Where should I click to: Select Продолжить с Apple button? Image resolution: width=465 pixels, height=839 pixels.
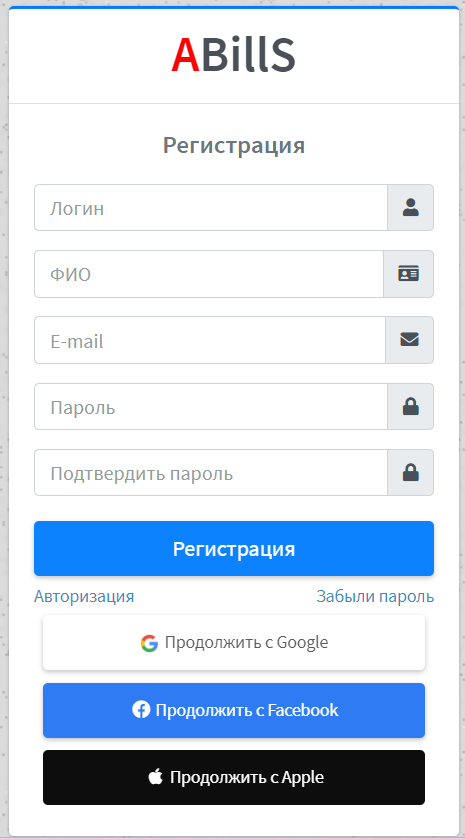tap(234, 777)
